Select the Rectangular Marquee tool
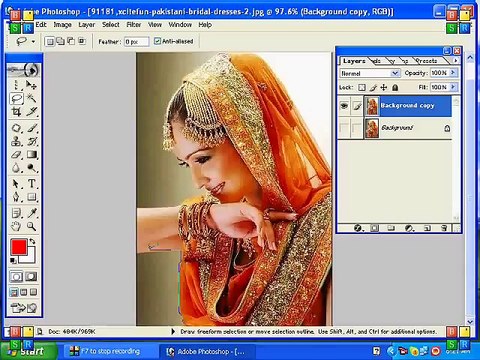The width and height of the screenshot is (480, 360). [16, 85]
